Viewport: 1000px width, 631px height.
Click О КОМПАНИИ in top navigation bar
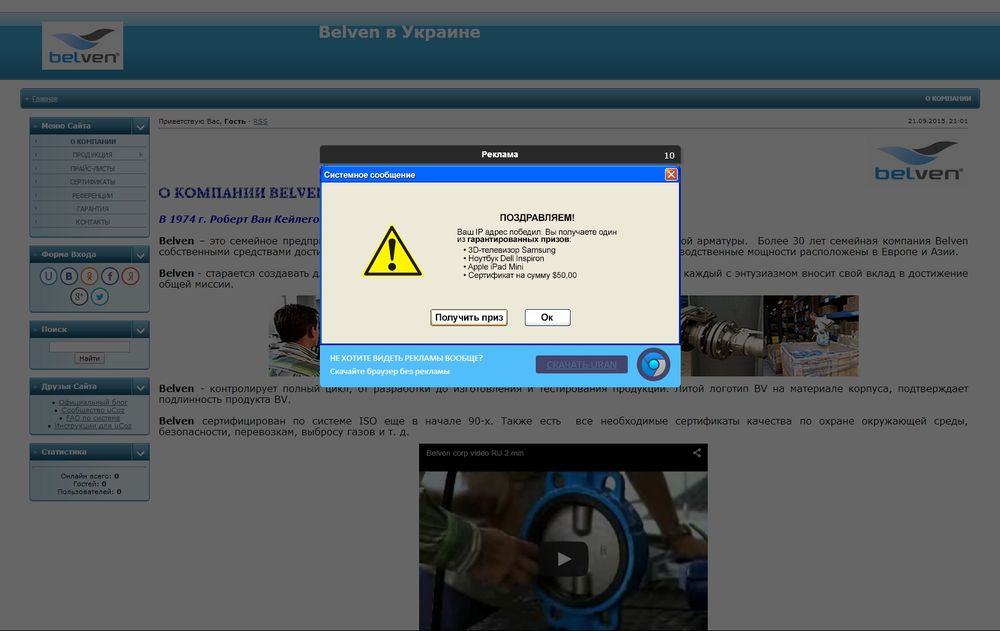click(948, 98)
